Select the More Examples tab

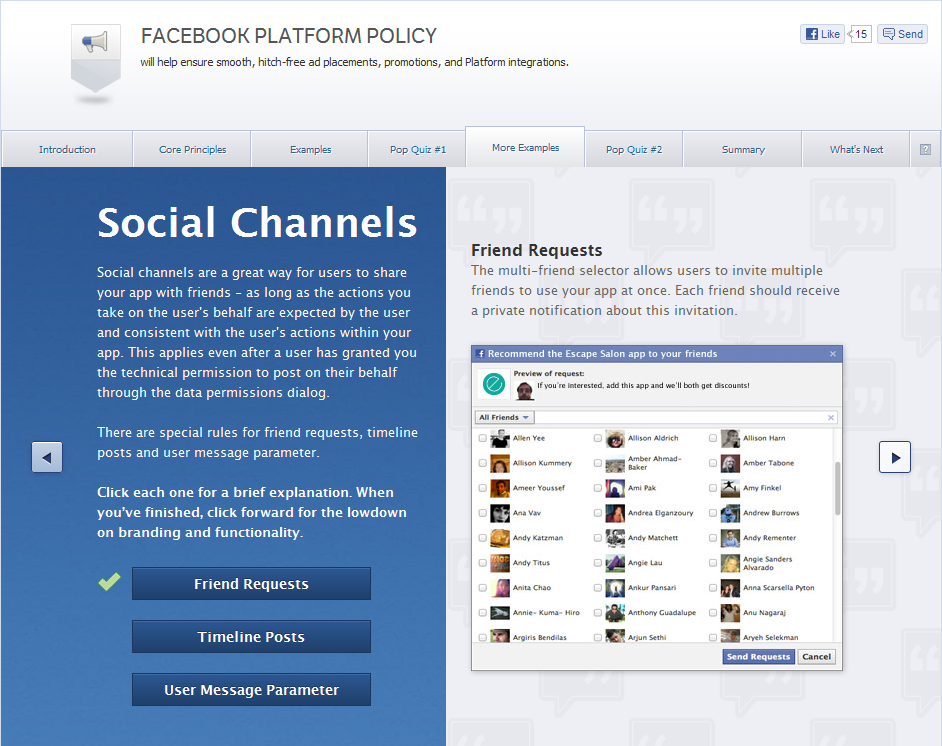point(525,147)
